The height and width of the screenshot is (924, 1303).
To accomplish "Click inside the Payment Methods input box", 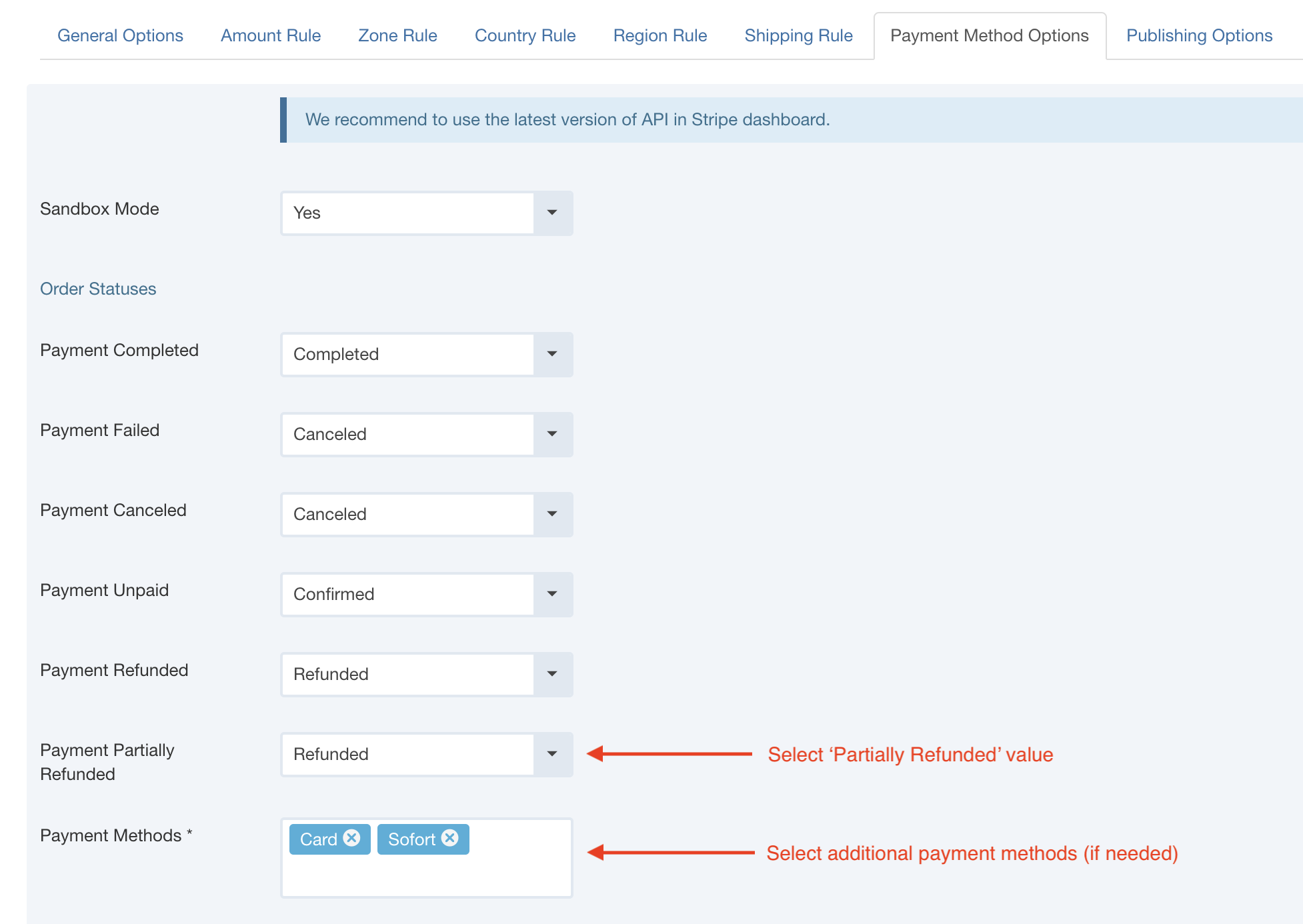I will [427, 876].
